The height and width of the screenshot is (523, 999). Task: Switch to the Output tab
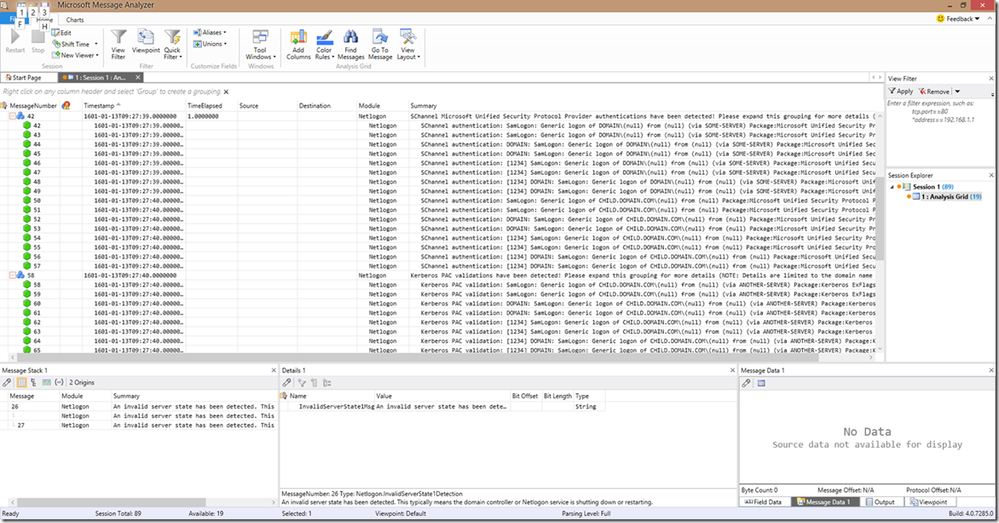pyautogui.click(x=880, y=502)
